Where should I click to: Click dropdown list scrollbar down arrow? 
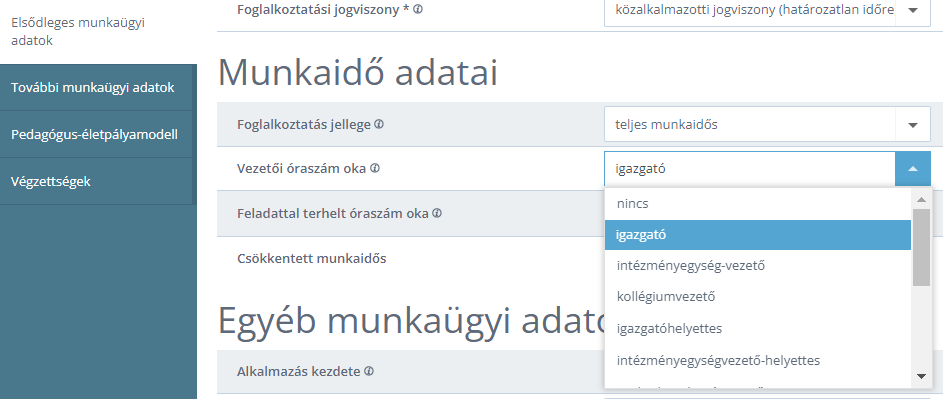click(921, 376)
